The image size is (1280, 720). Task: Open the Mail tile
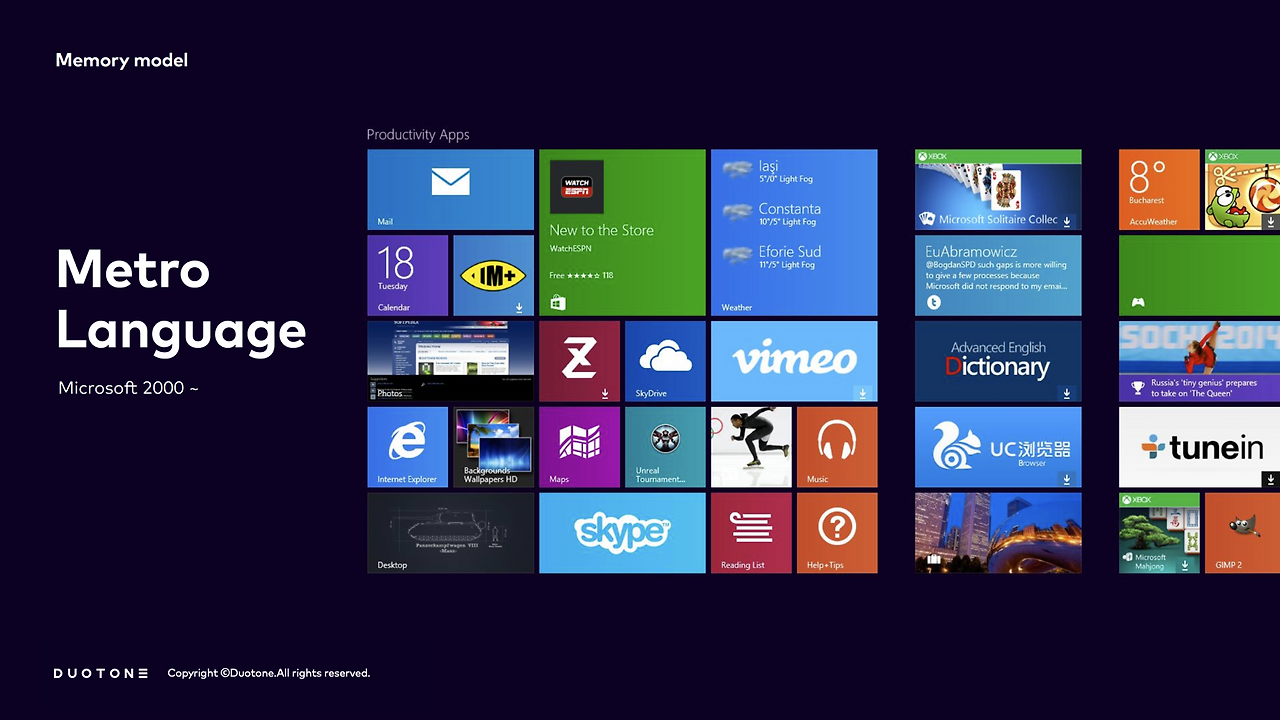450,190
